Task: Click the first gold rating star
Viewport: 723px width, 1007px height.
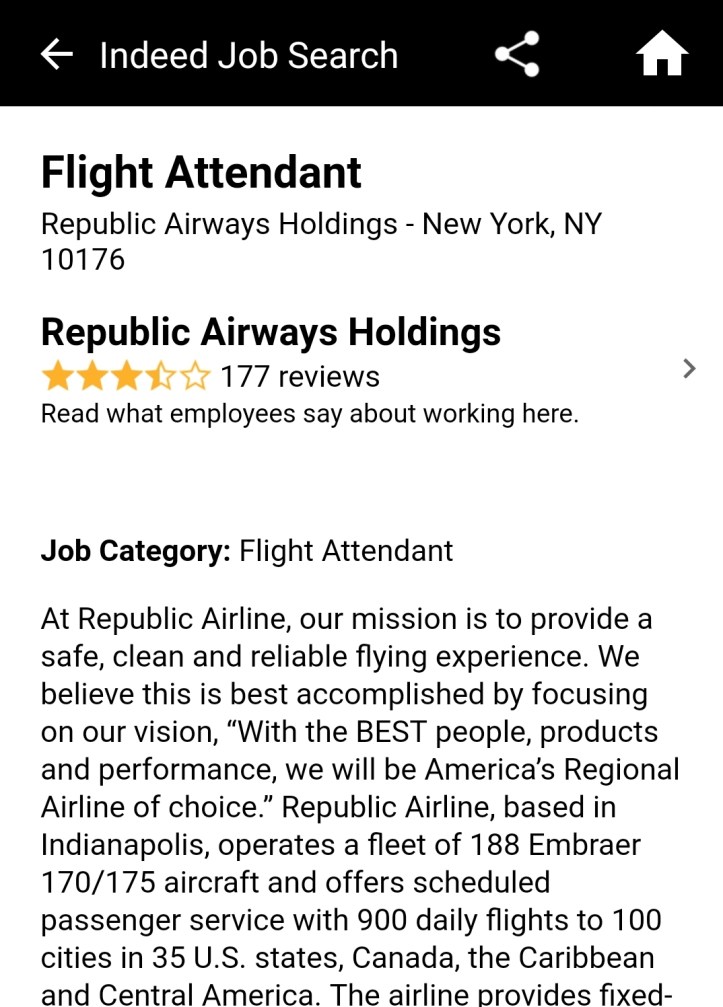Action: [56, 377]
